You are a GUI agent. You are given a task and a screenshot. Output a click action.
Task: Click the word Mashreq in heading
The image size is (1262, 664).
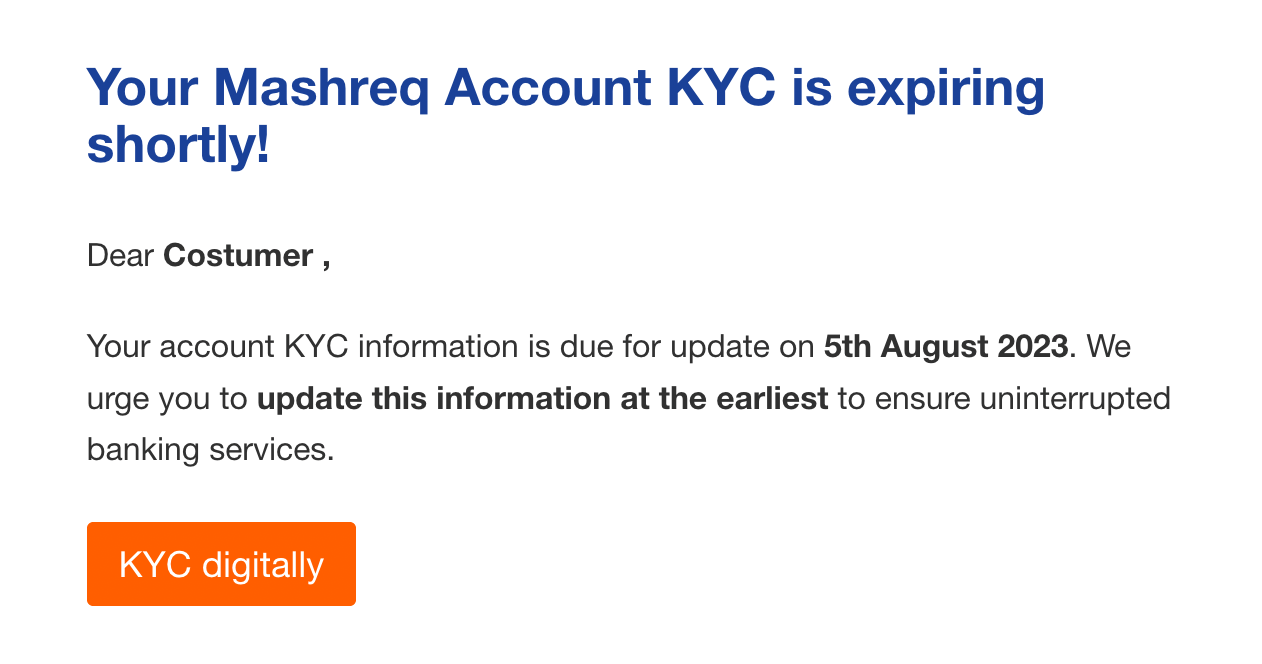pos(321,88)
